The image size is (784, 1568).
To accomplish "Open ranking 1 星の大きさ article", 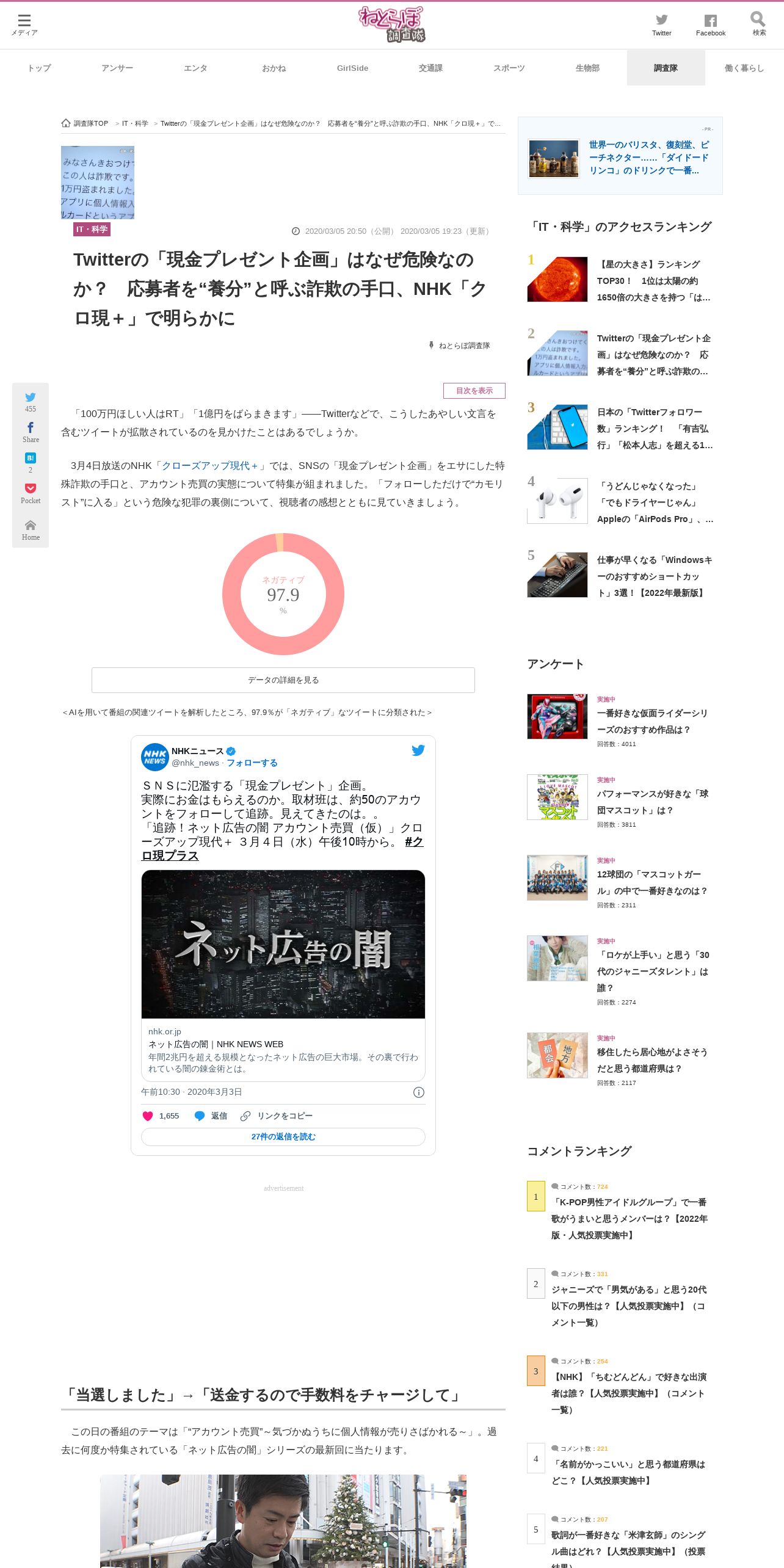I will (x=654, y=281).
